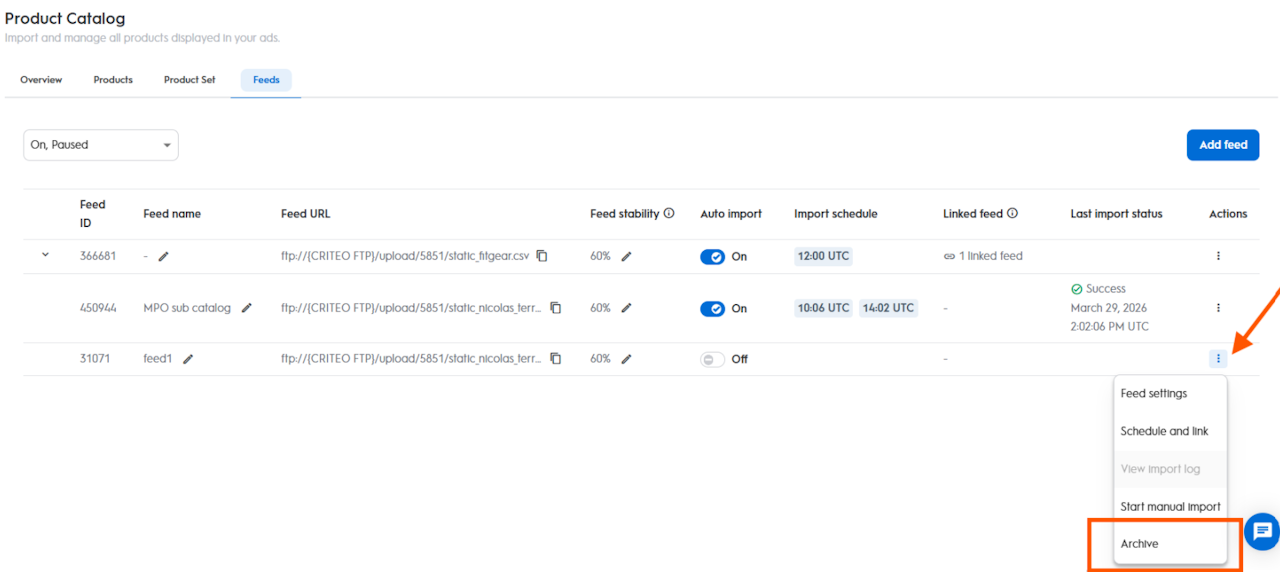This screenshot has width=1280, height=572.
Task: Click Success import status text
Action: click(1106, 289)
